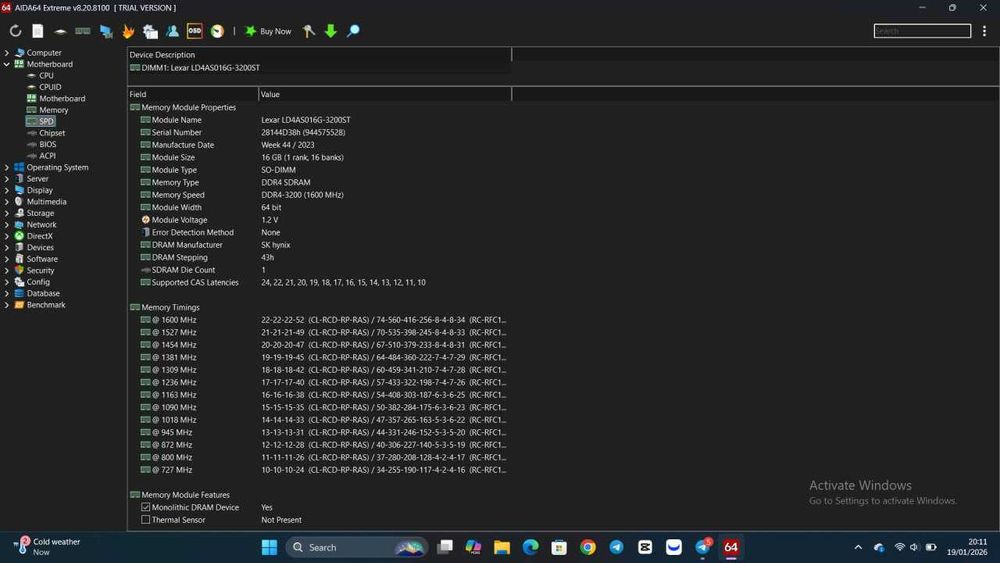Select the Database tree item

click(x=43, y=293)
